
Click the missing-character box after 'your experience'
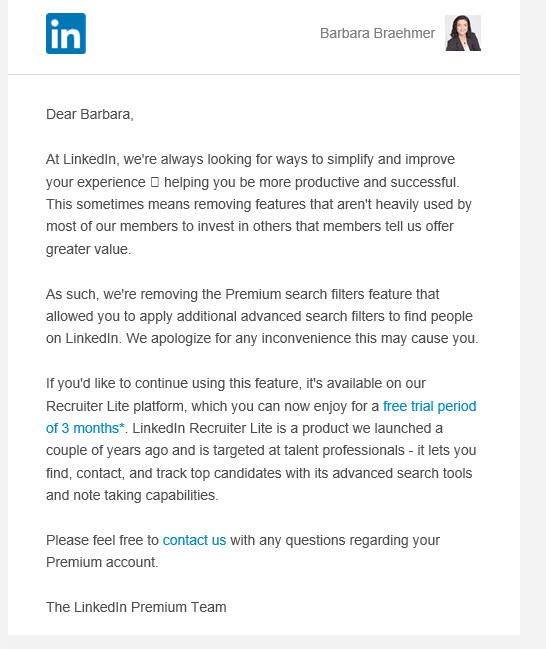pos(155,182)
